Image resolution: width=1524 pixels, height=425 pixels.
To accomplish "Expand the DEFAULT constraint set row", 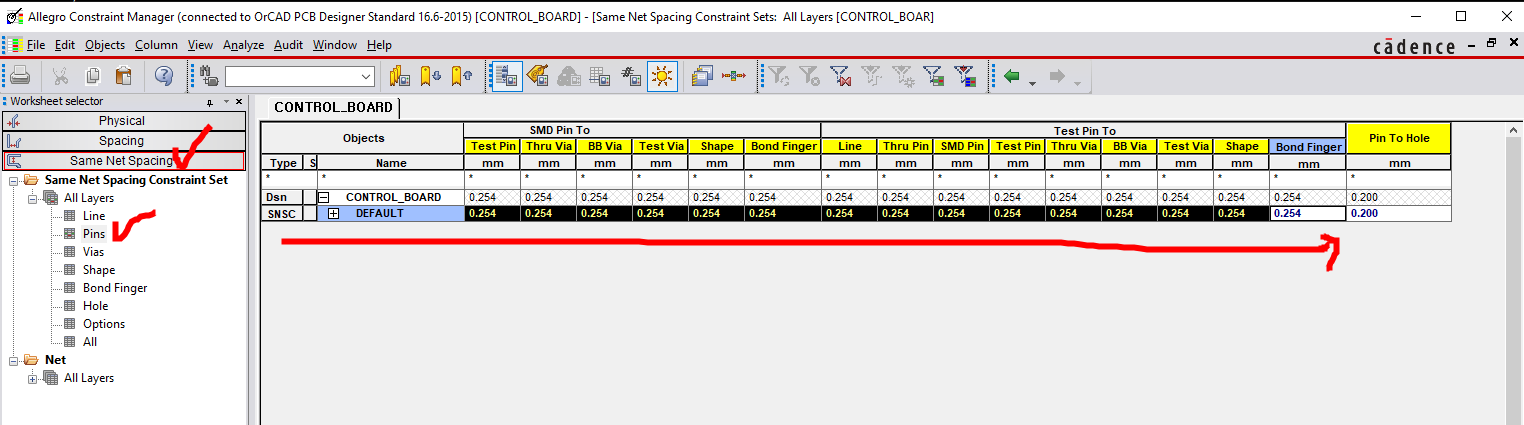I will click(x=334, y=213).
